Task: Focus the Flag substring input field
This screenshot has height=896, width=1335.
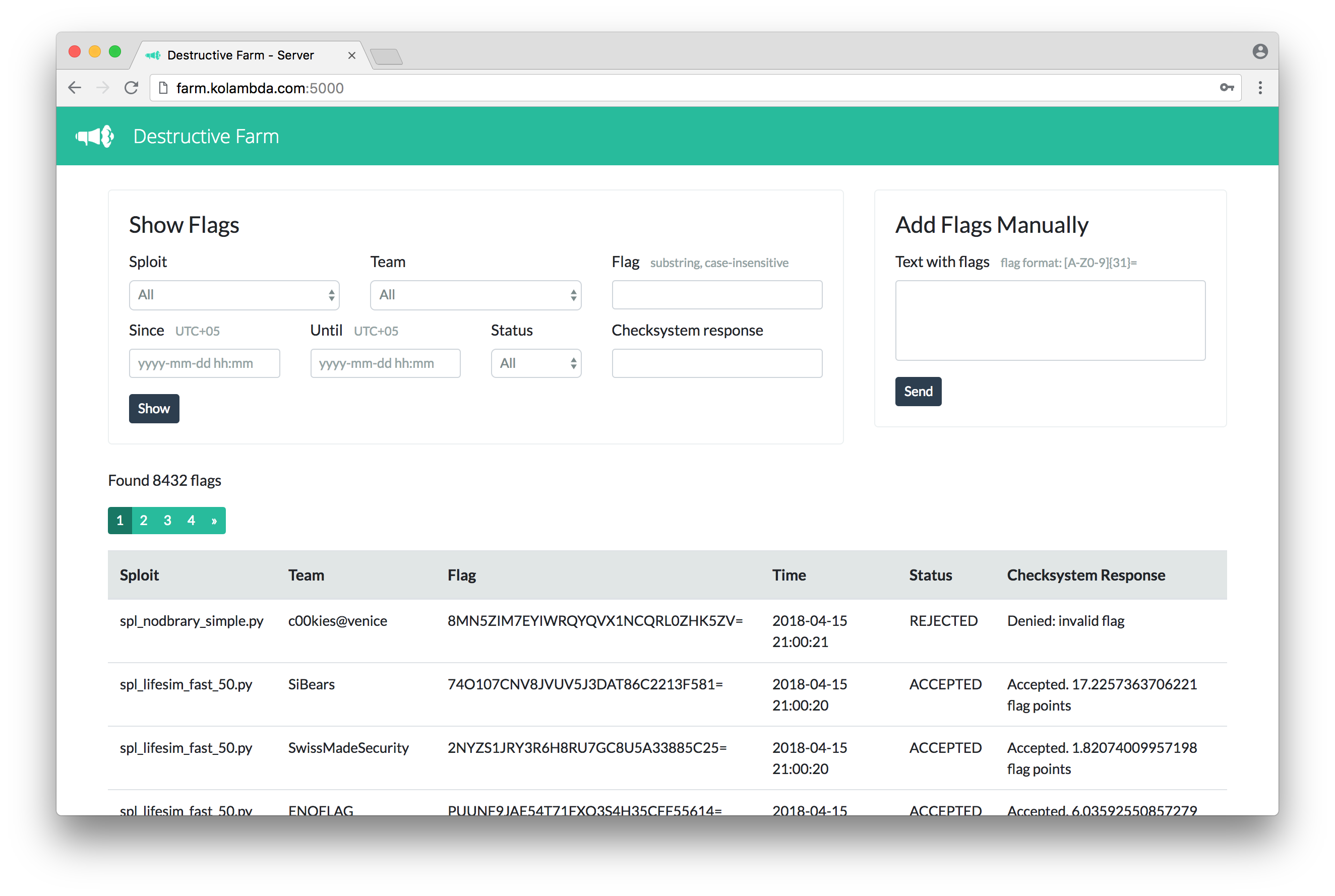Action: (x=717, y=295)
